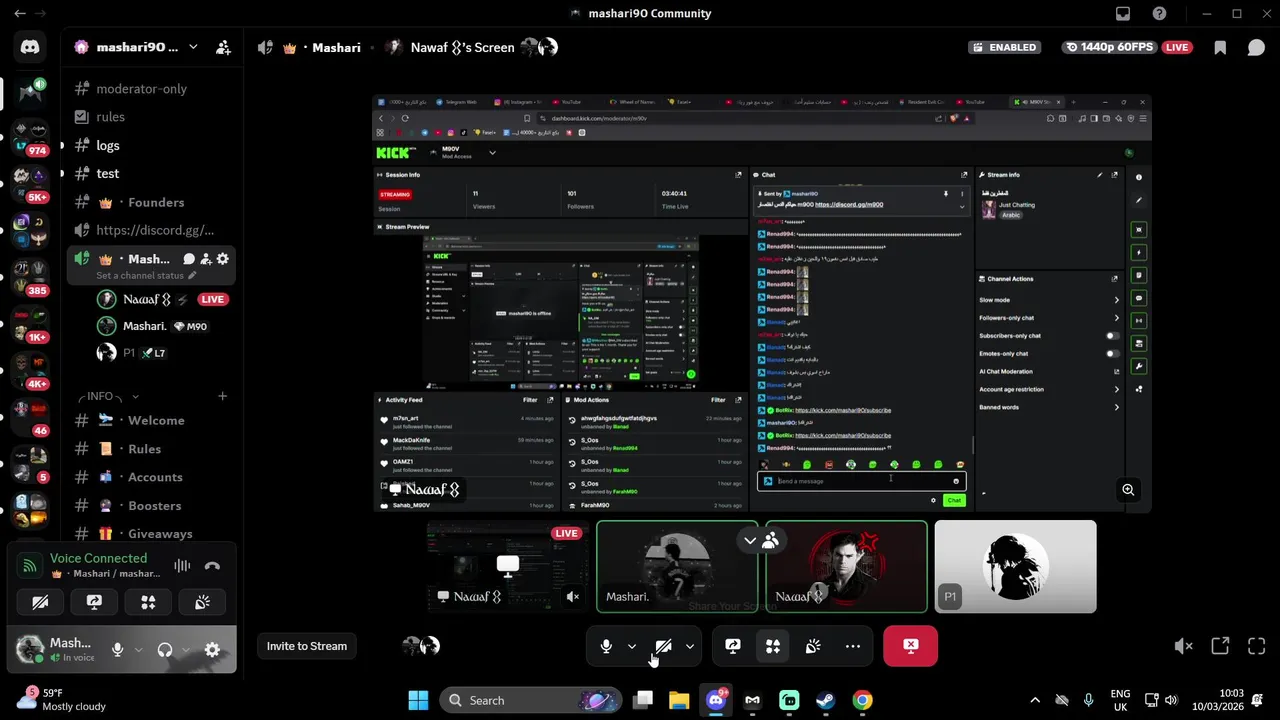Image resolution: width=1280 pixels, height=720 pixels.
Task: Open Discord home direct messages
Action: (x=30, y=47)
